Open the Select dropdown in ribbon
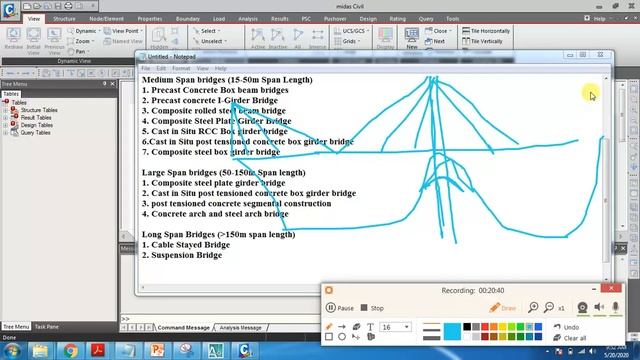640x360 pixels. 207,31
